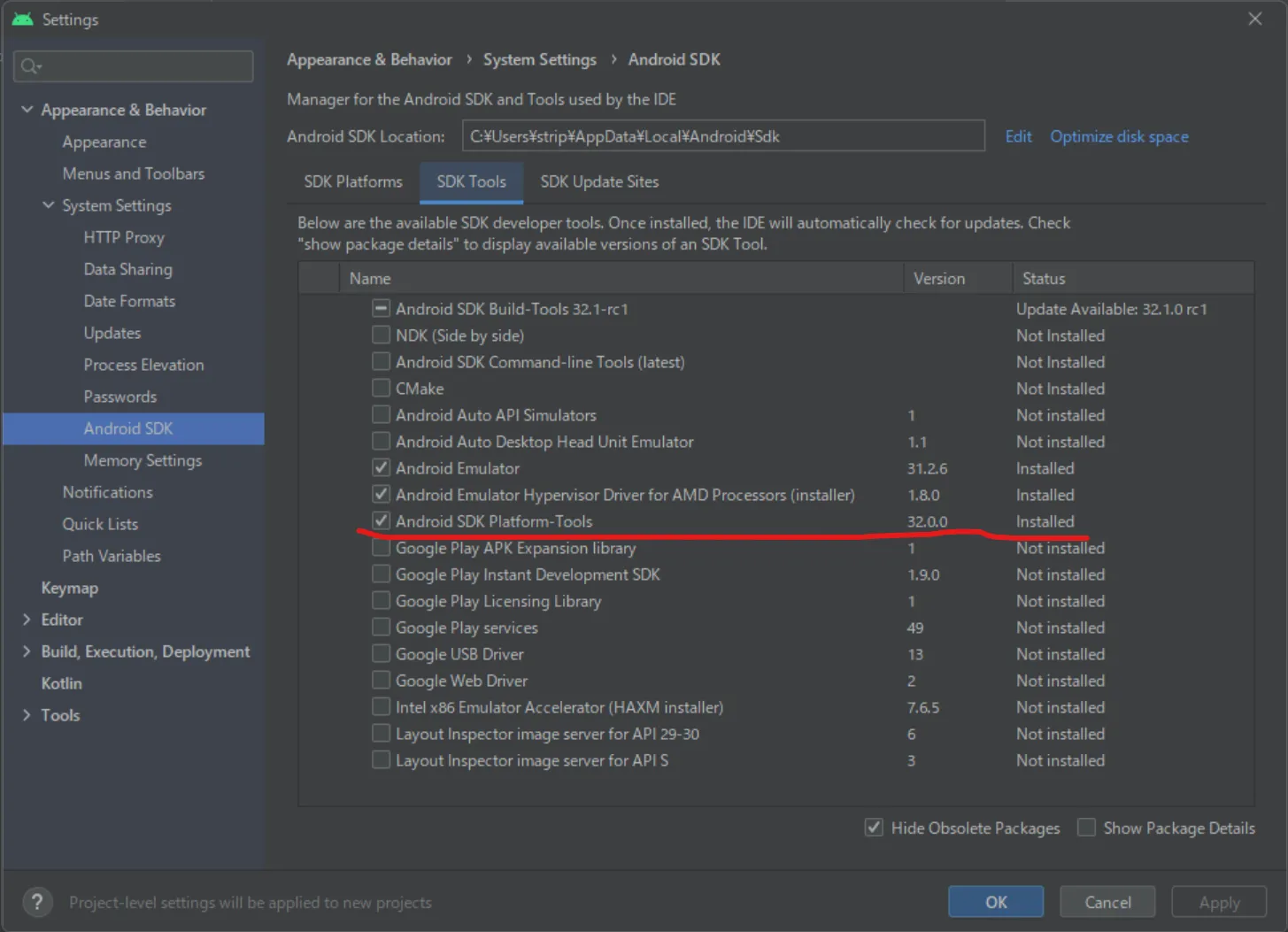The image size is (1288, 932).
Task: Enable the NDK (Side by side) checkbox
Action: pos(381,335)
